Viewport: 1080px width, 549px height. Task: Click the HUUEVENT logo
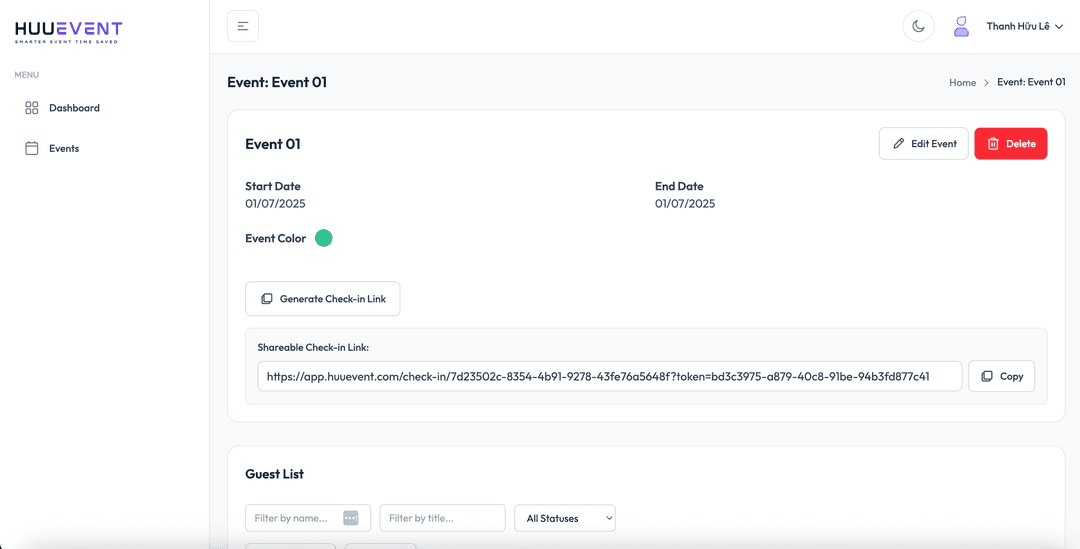pyautogui.click(x=68, y=32)
